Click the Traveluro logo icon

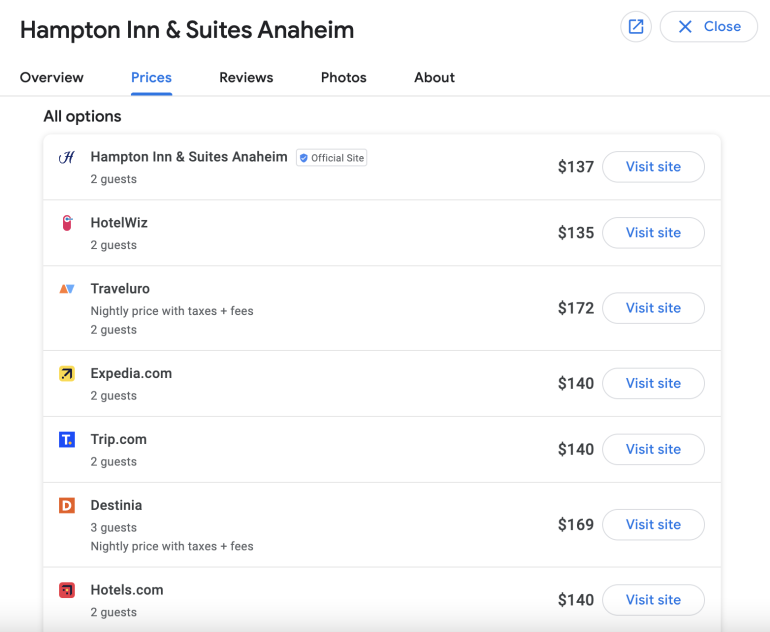(67, 289)
